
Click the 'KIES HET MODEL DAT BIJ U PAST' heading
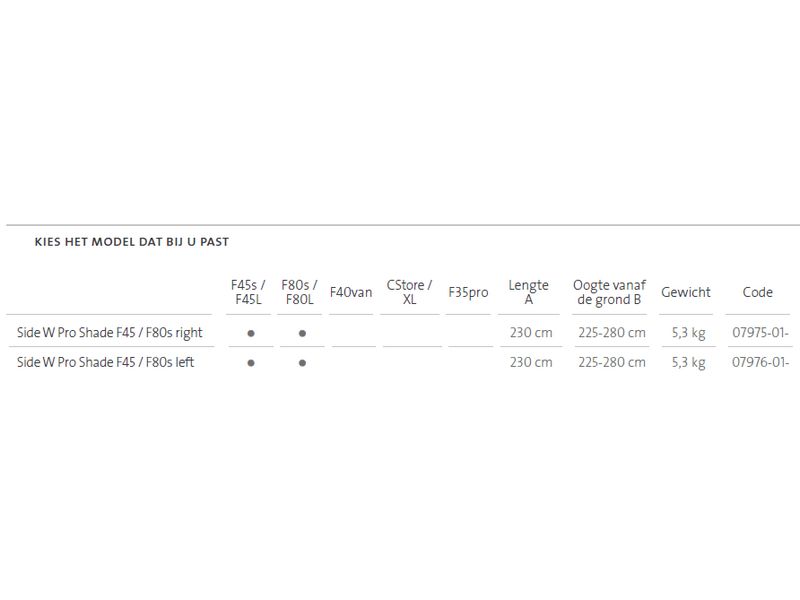132,242
